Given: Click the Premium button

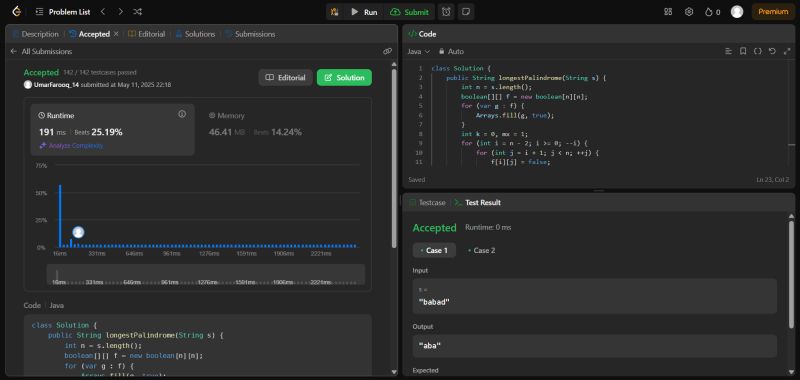Looking at the screenshot, I should pyautogui.click(x=773, y=12).
